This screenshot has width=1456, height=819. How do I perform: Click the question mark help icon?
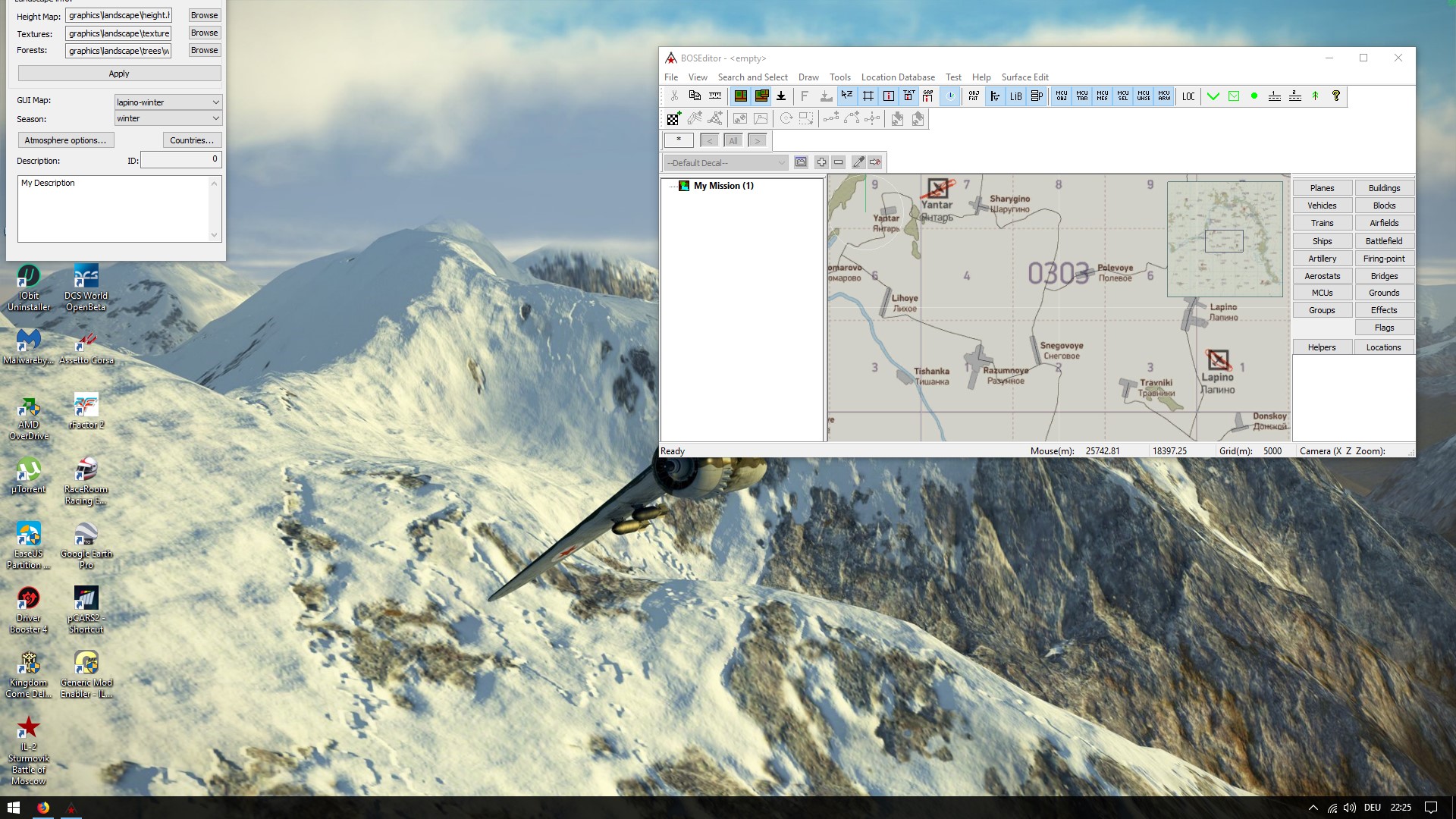click(1336, 96)
